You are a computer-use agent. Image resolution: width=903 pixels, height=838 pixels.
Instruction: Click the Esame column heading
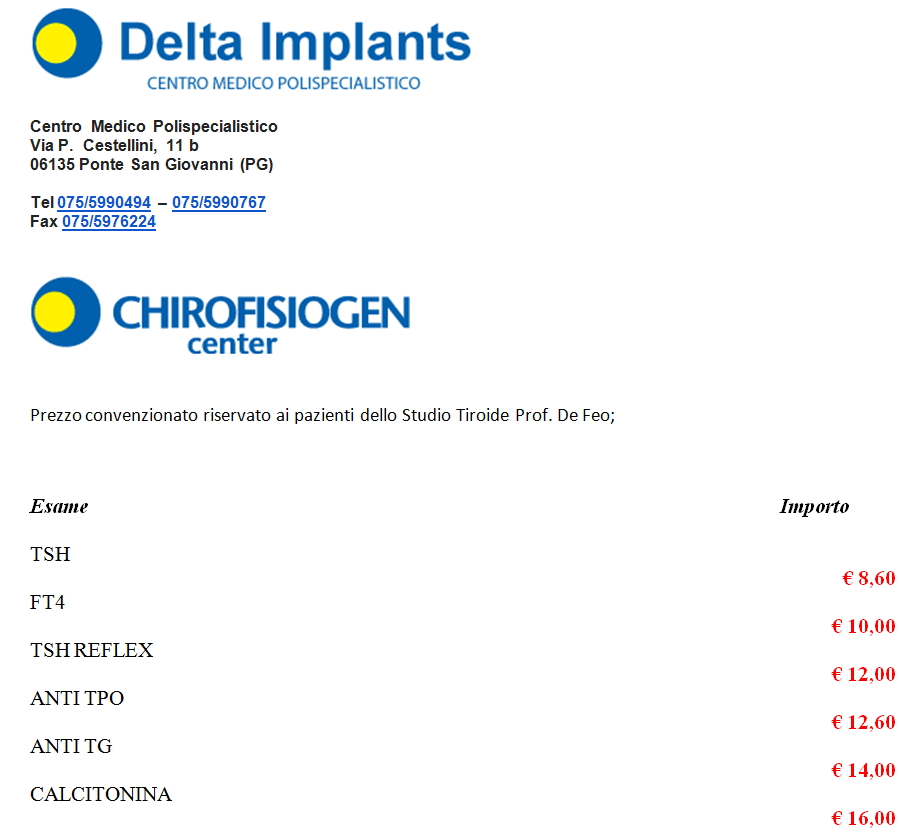(59, 506)
